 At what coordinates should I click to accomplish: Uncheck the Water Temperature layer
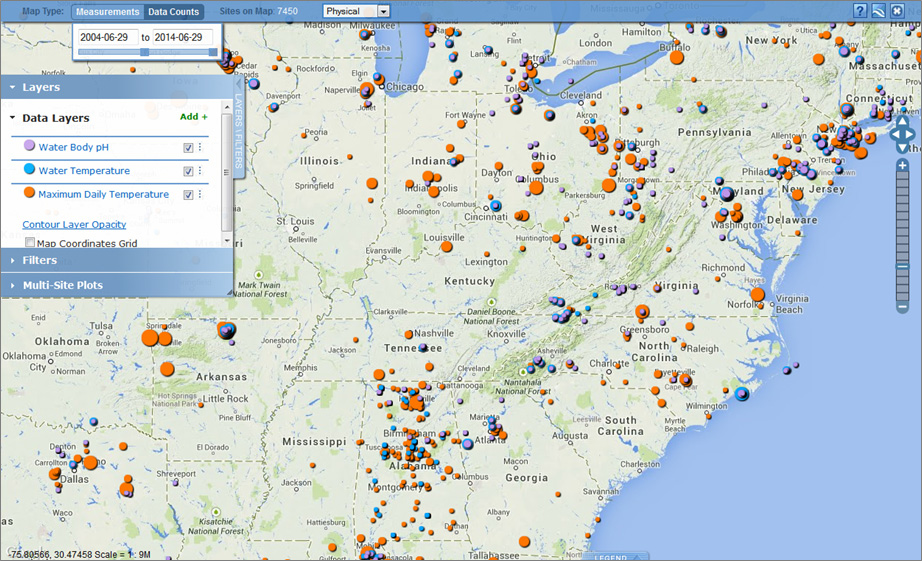[188, 171]
